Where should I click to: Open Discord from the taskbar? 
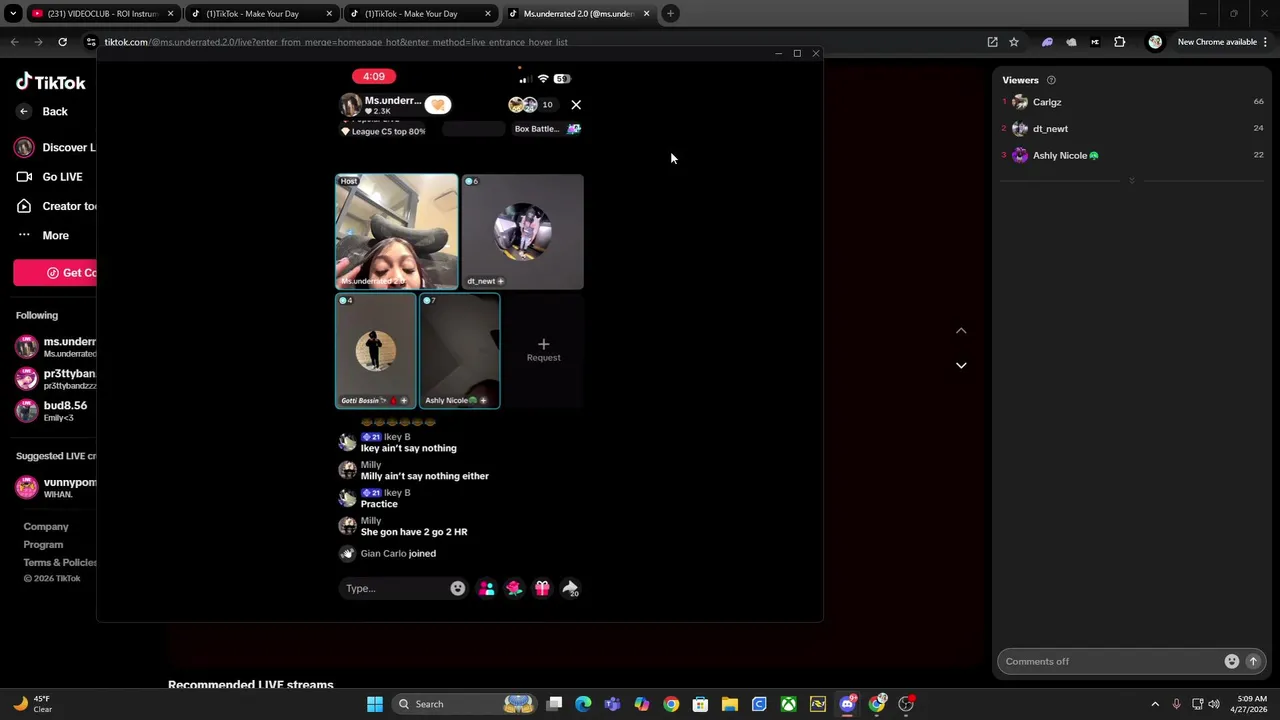[847, 704]
